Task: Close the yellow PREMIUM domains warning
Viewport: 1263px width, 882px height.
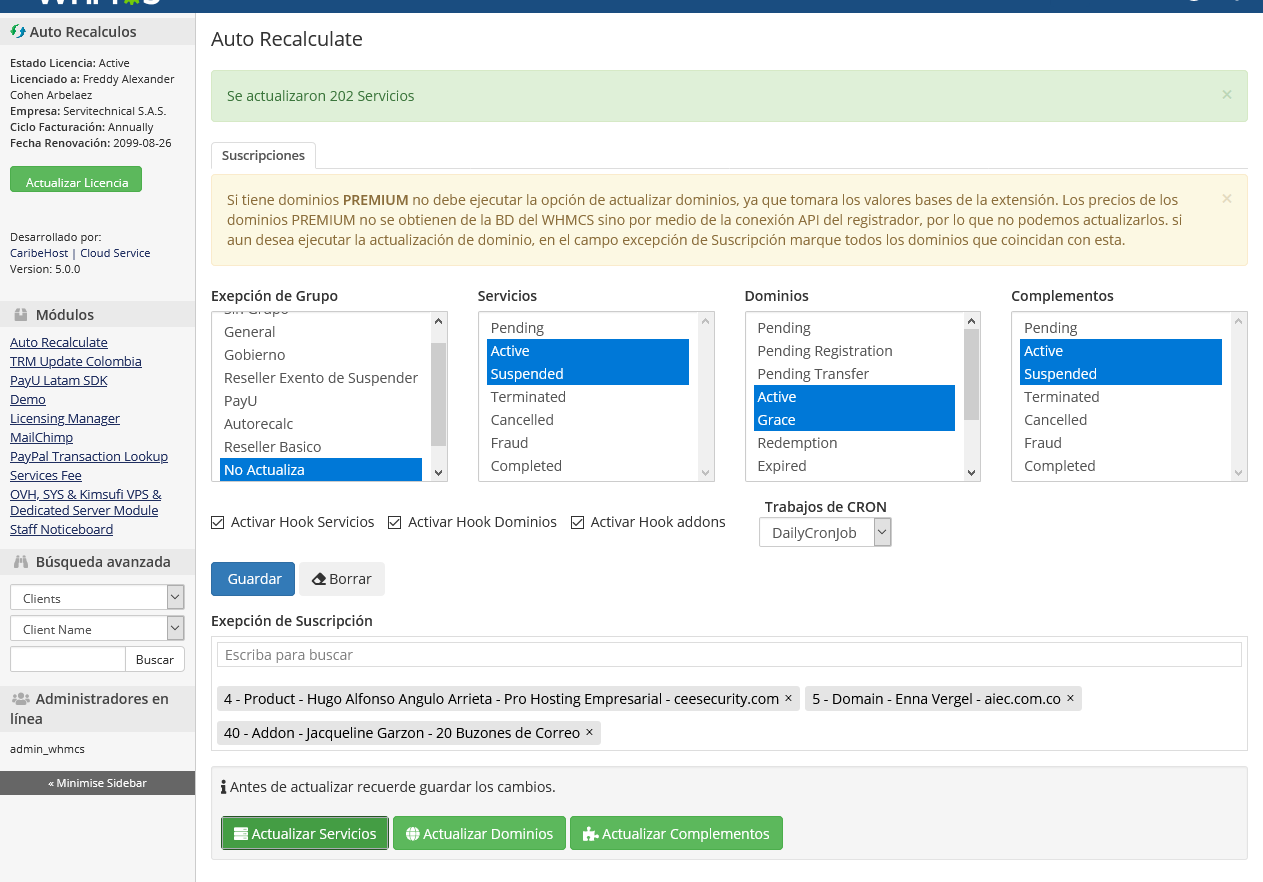Action: [x=1227, y=199]
